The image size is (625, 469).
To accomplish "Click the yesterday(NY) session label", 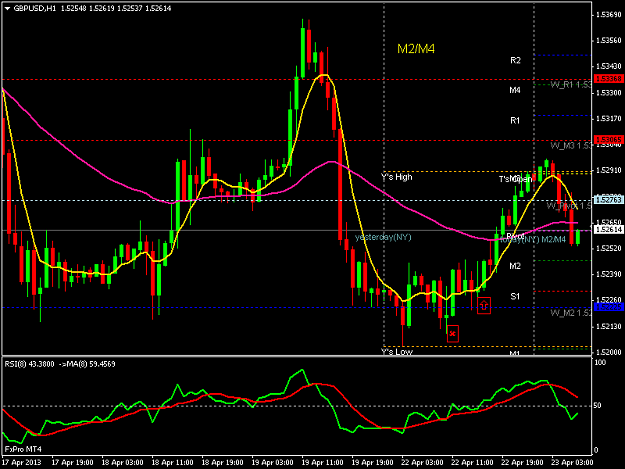I will (x=383, y=237).
